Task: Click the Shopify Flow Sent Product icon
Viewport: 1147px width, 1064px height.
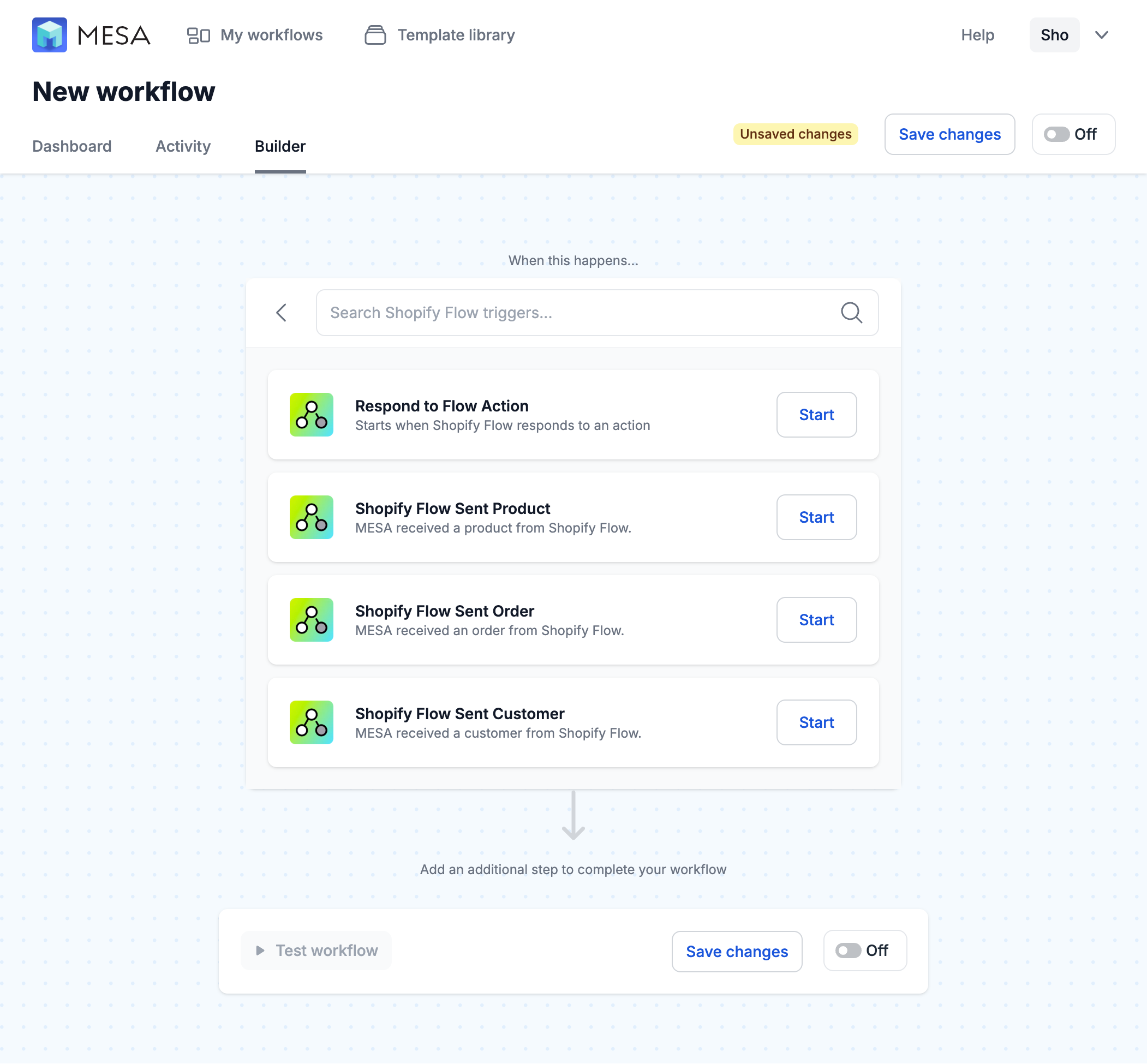Action: (x=312, y=517)
